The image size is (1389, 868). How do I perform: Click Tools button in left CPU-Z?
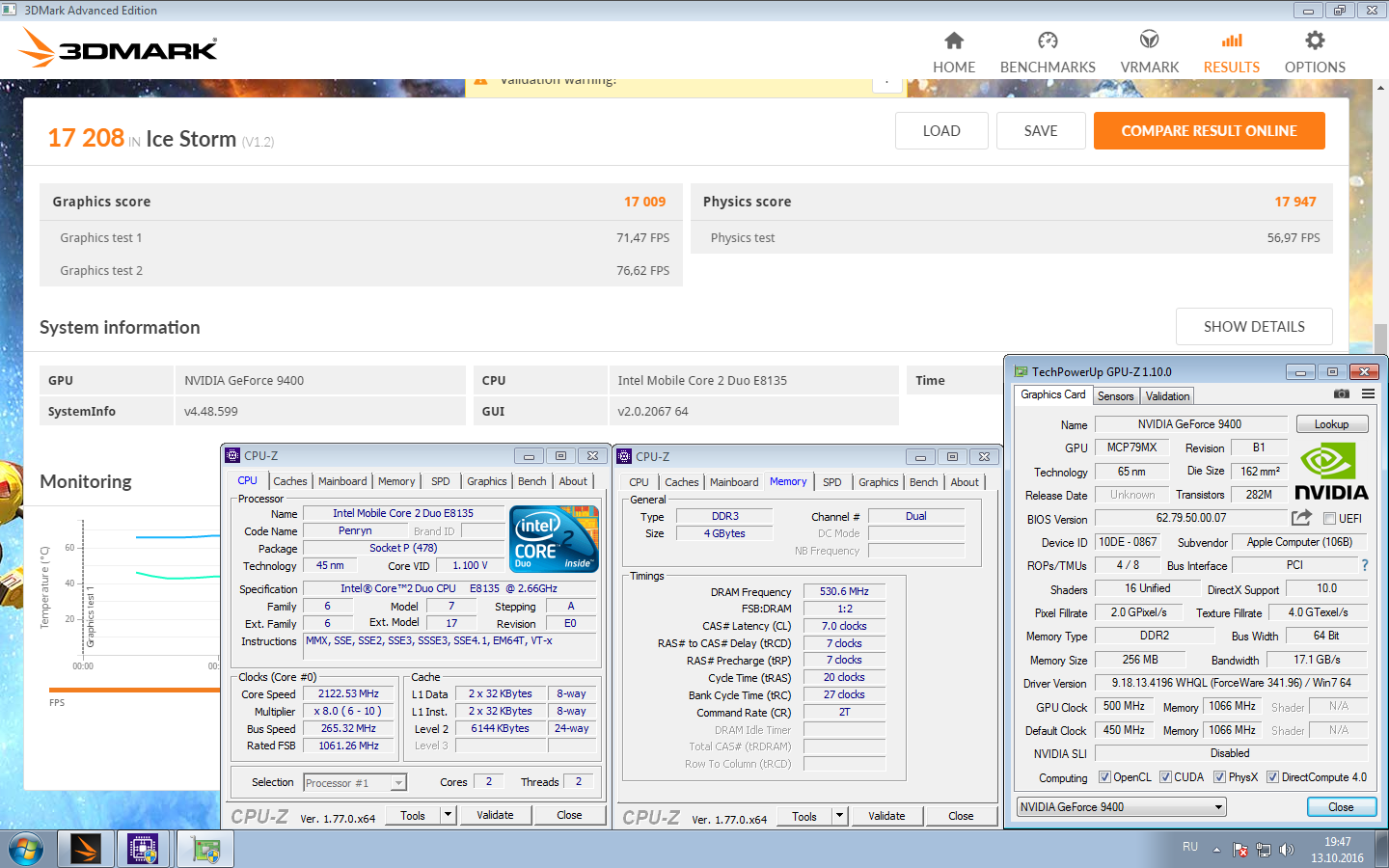tap(413, 815)
